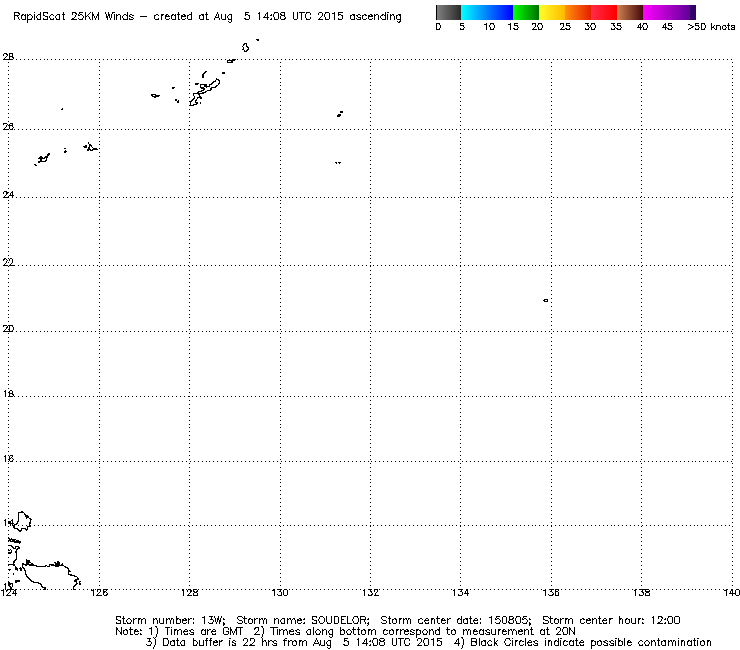The height and width of the screenshot is (650, 740).
Task: Click the longitude label 128
Action: 190,592
